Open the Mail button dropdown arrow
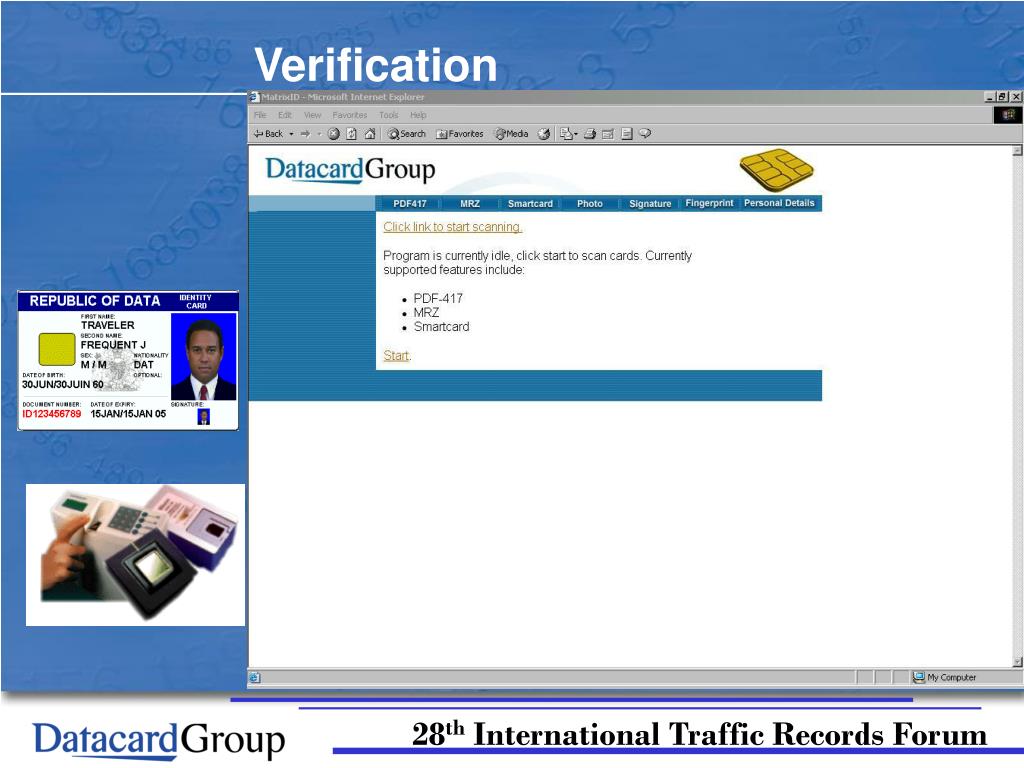This screenshot has width=1024, height=768. 576,134
